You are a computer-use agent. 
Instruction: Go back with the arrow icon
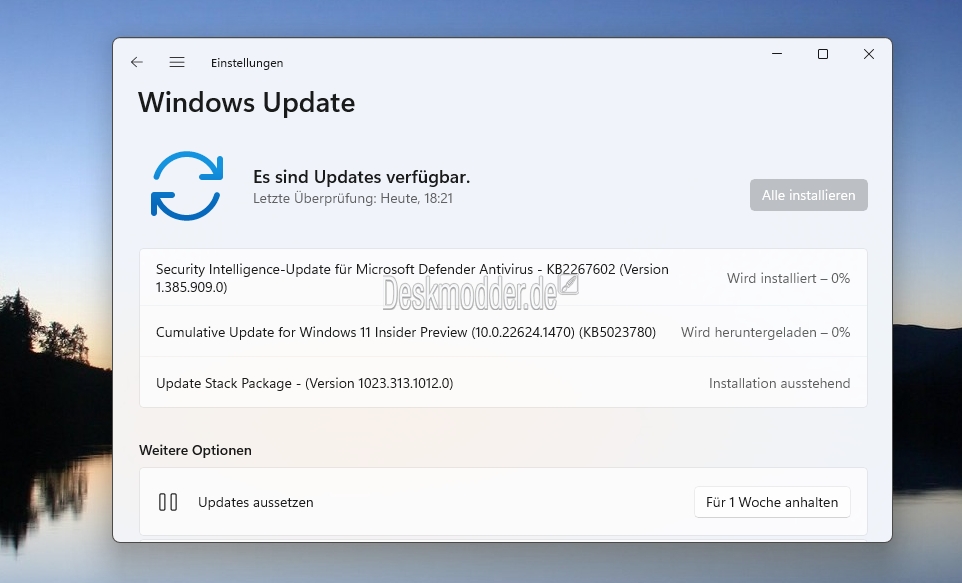[137, 62]
